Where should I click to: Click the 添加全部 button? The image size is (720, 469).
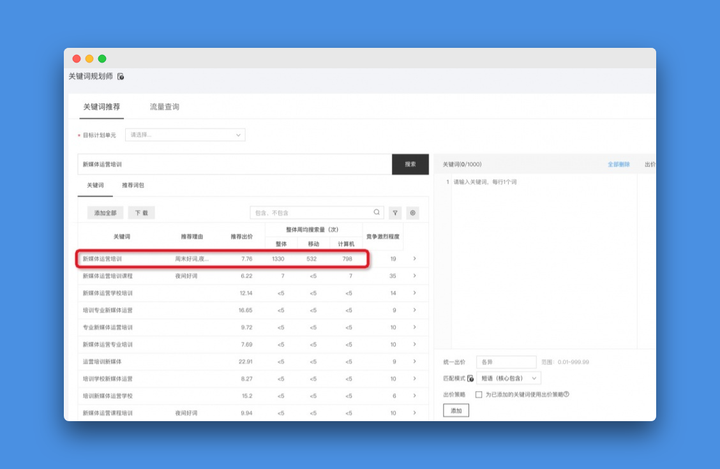105,213
